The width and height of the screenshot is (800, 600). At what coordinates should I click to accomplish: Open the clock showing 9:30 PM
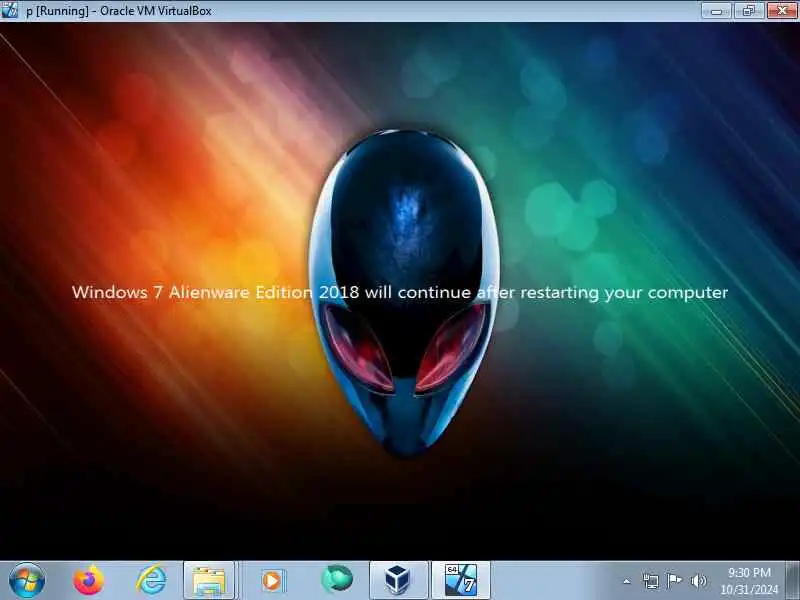coord(749,581)
